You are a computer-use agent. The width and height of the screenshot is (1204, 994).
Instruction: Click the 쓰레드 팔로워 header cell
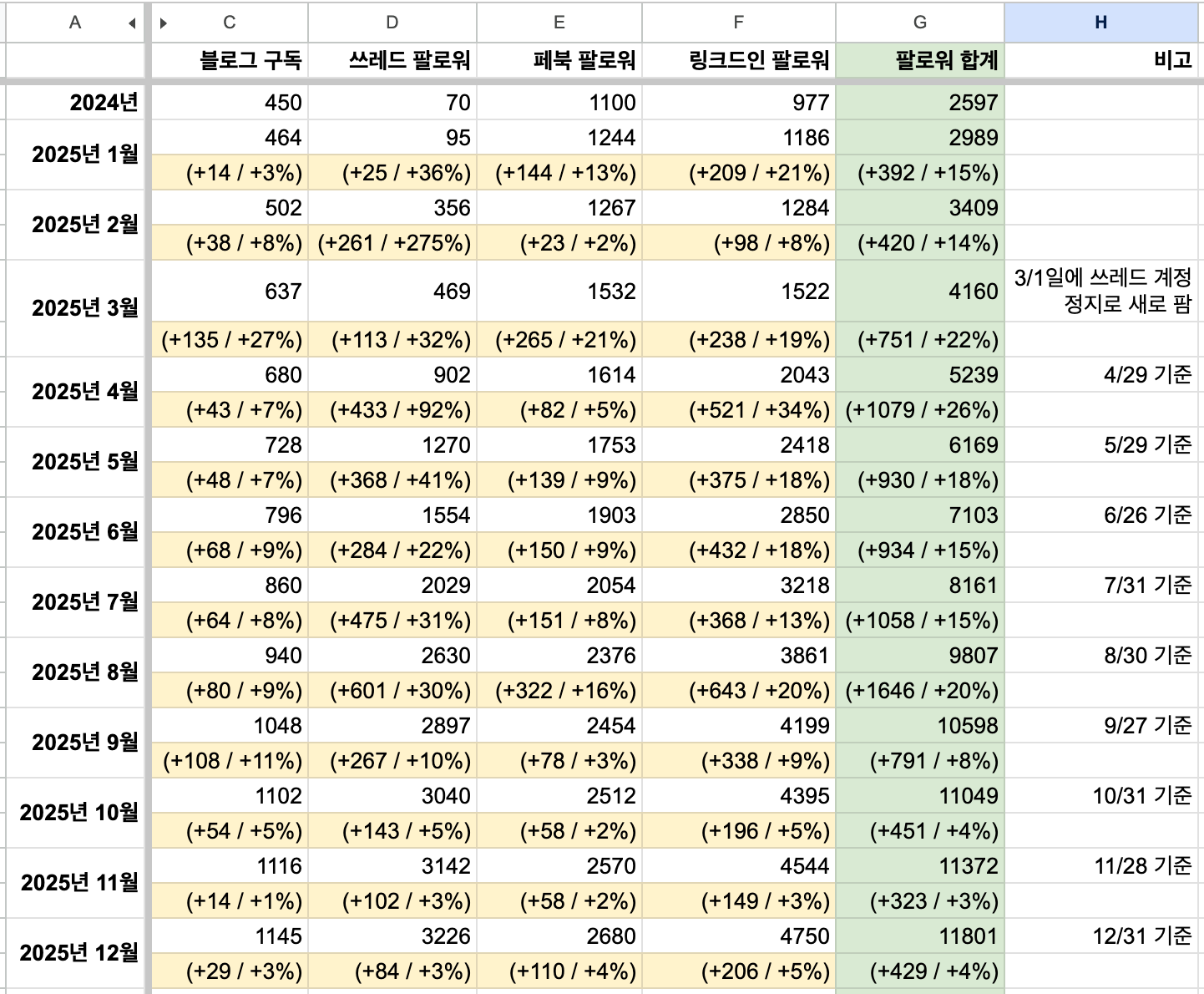click(x=392, y=60)
